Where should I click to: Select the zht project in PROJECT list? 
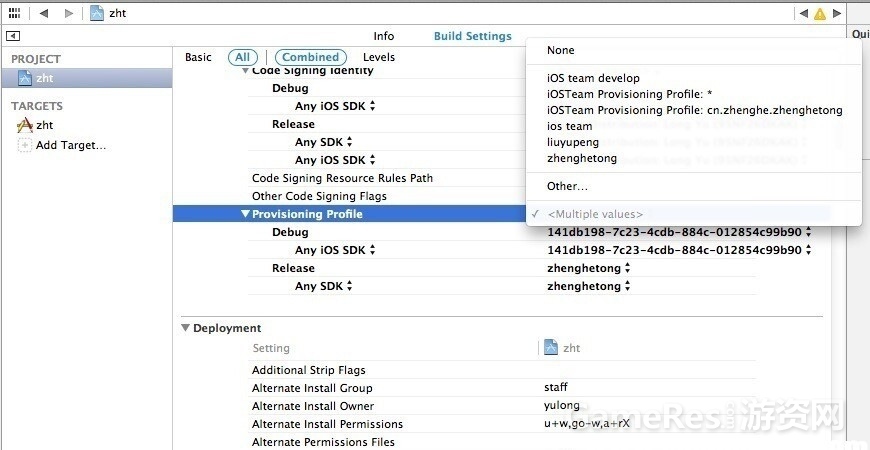tap(86, 78)
